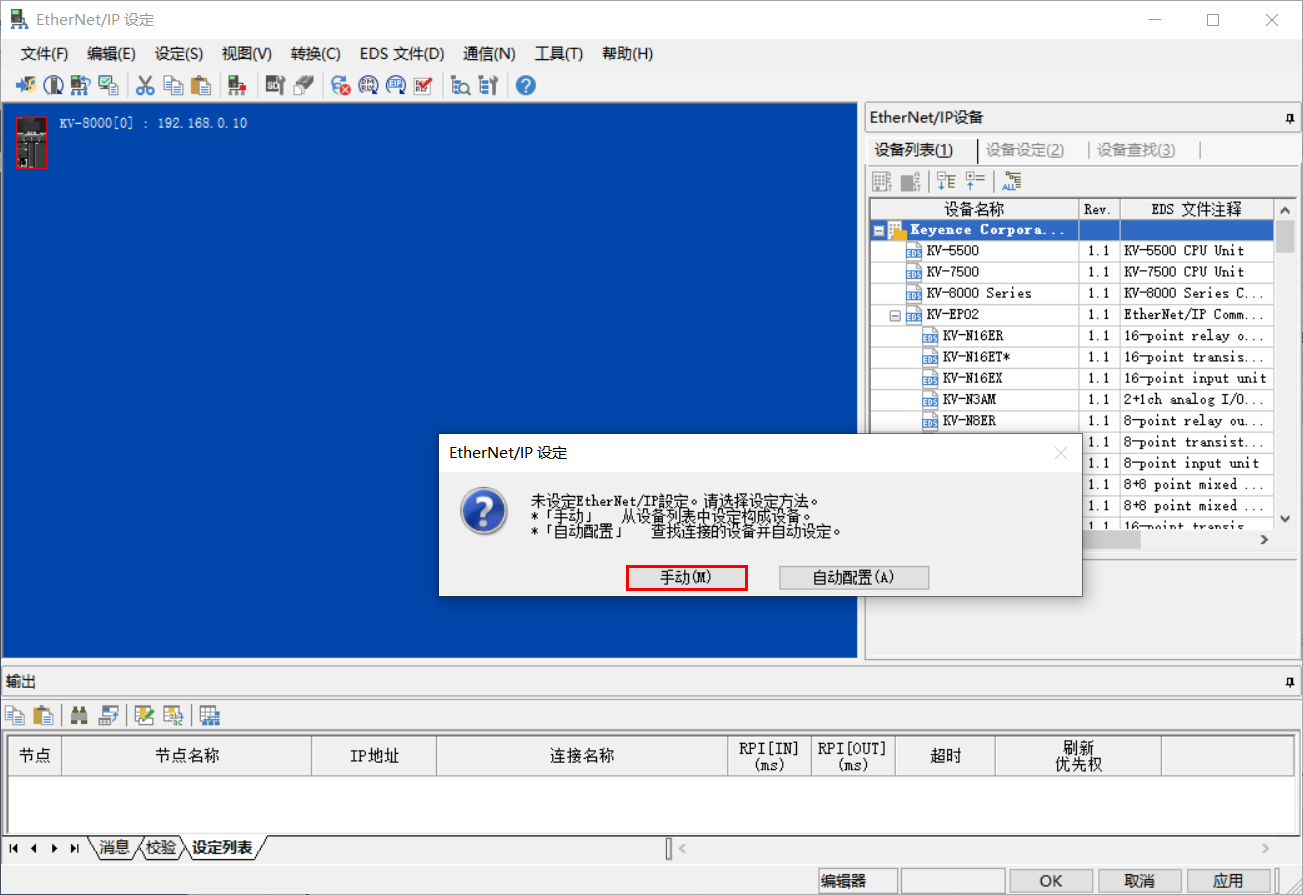Open the EDS 文件(D) menu
Viewport: 1303px width, 895px height.
401,54
